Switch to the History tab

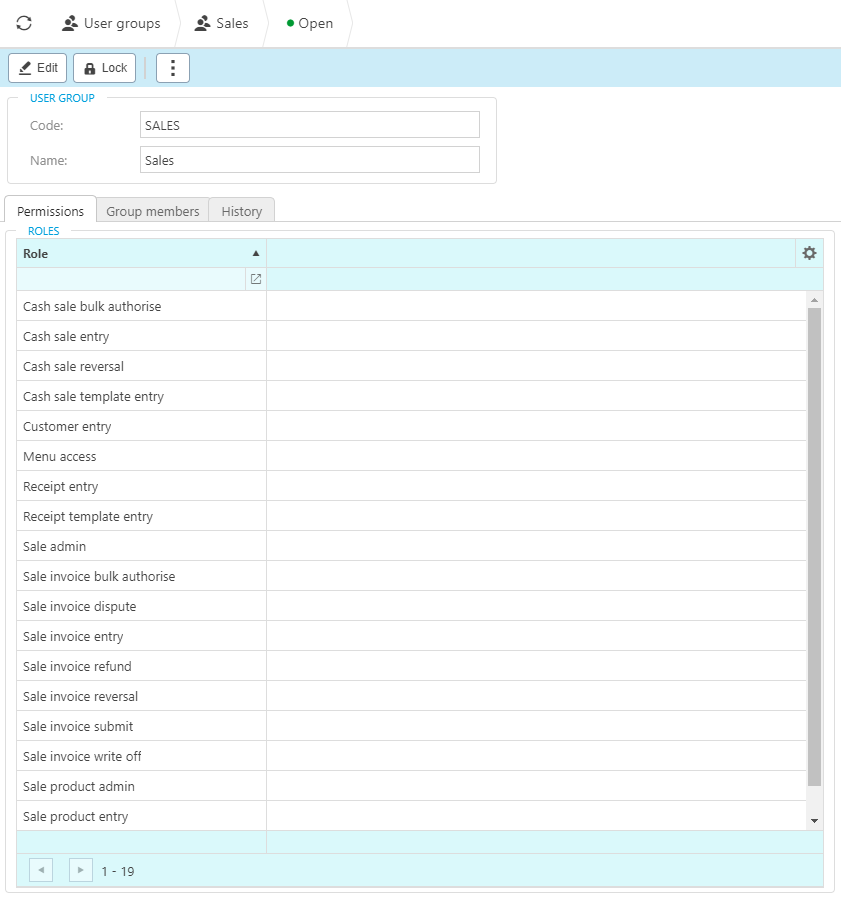(x=241, y=211)
